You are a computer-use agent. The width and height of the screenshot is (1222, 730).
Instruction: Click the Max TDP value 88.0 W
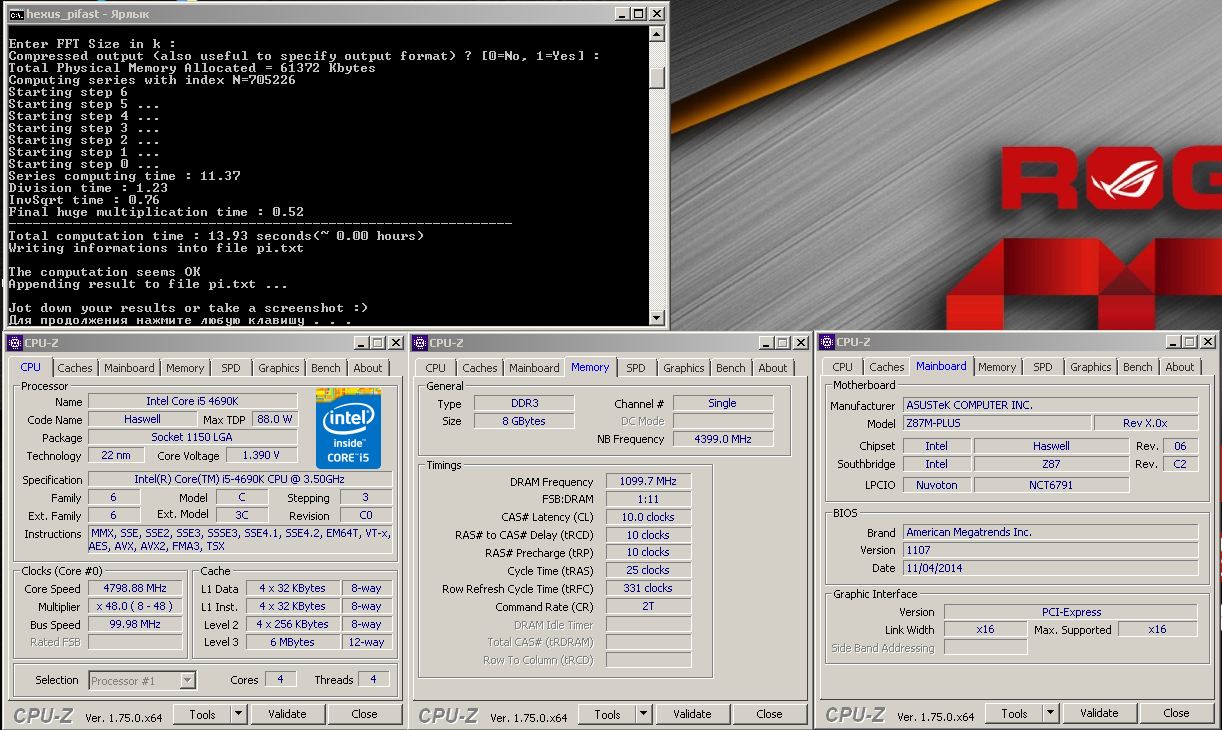coord(274,419)
